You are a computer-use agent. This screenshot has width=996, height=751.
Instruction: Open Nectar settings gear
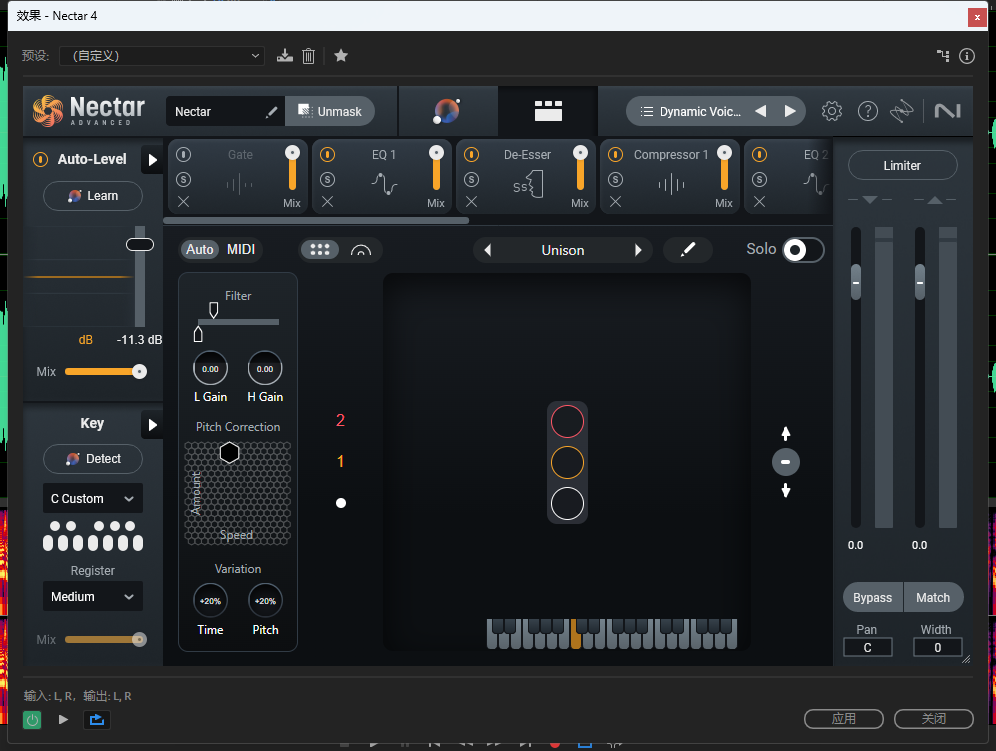831,111
